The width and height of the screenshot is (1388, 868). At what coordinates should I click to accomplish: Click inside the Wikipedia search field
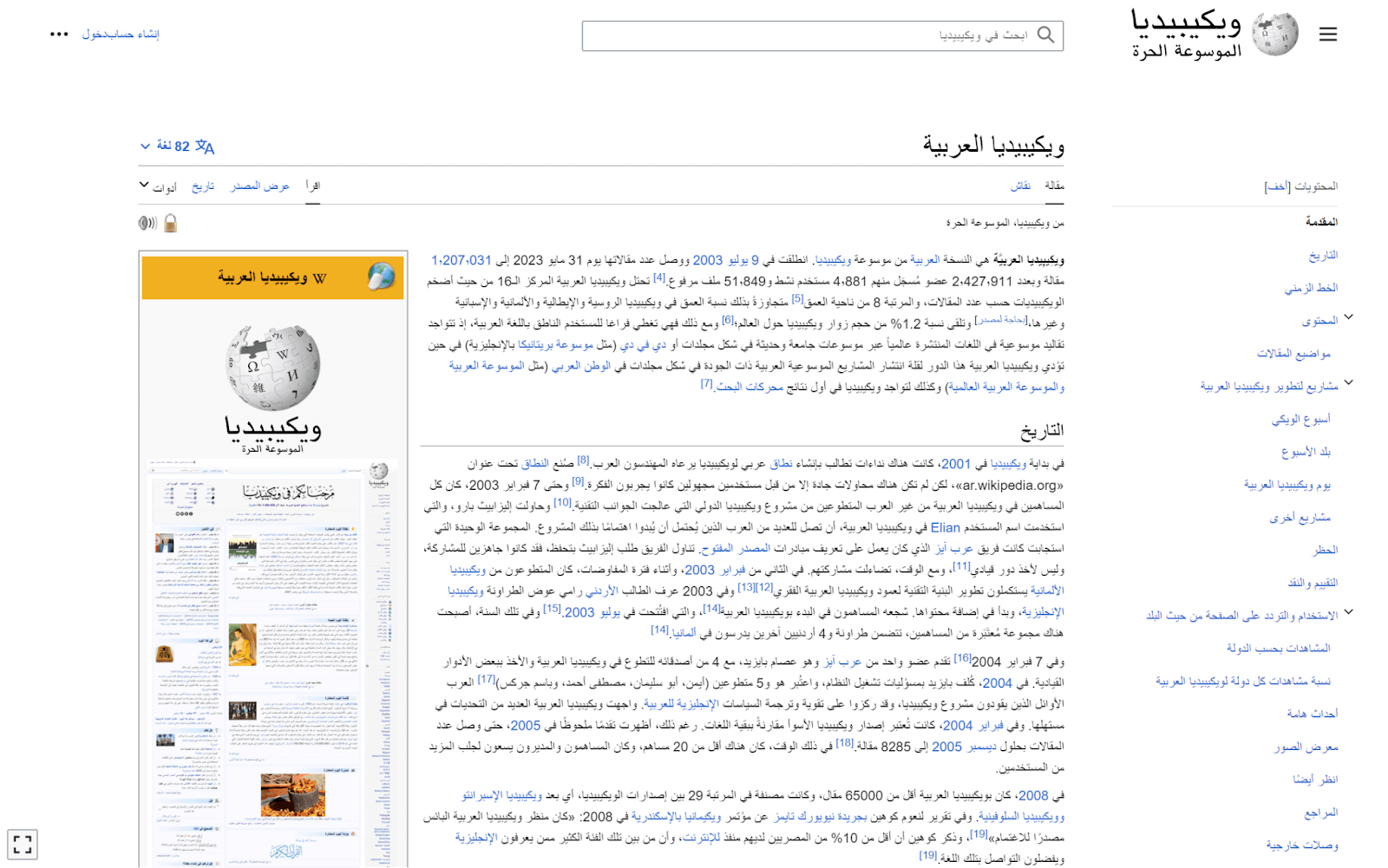[824, 35]
